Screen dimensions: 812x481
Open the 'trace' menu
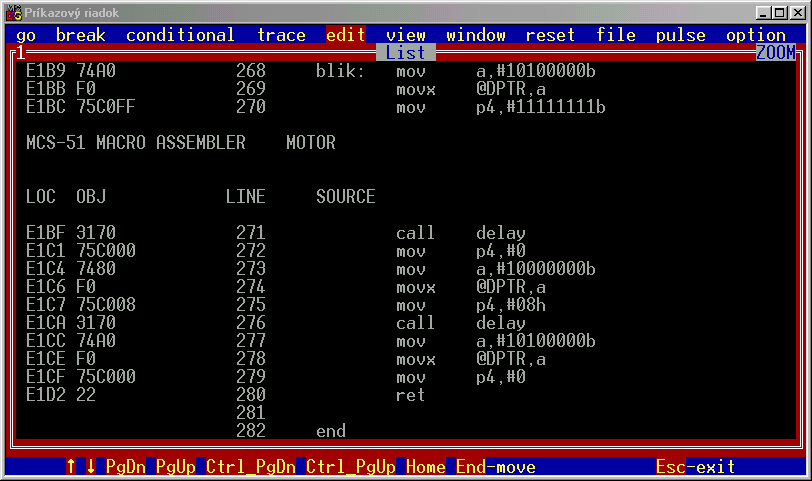point(281,35)
